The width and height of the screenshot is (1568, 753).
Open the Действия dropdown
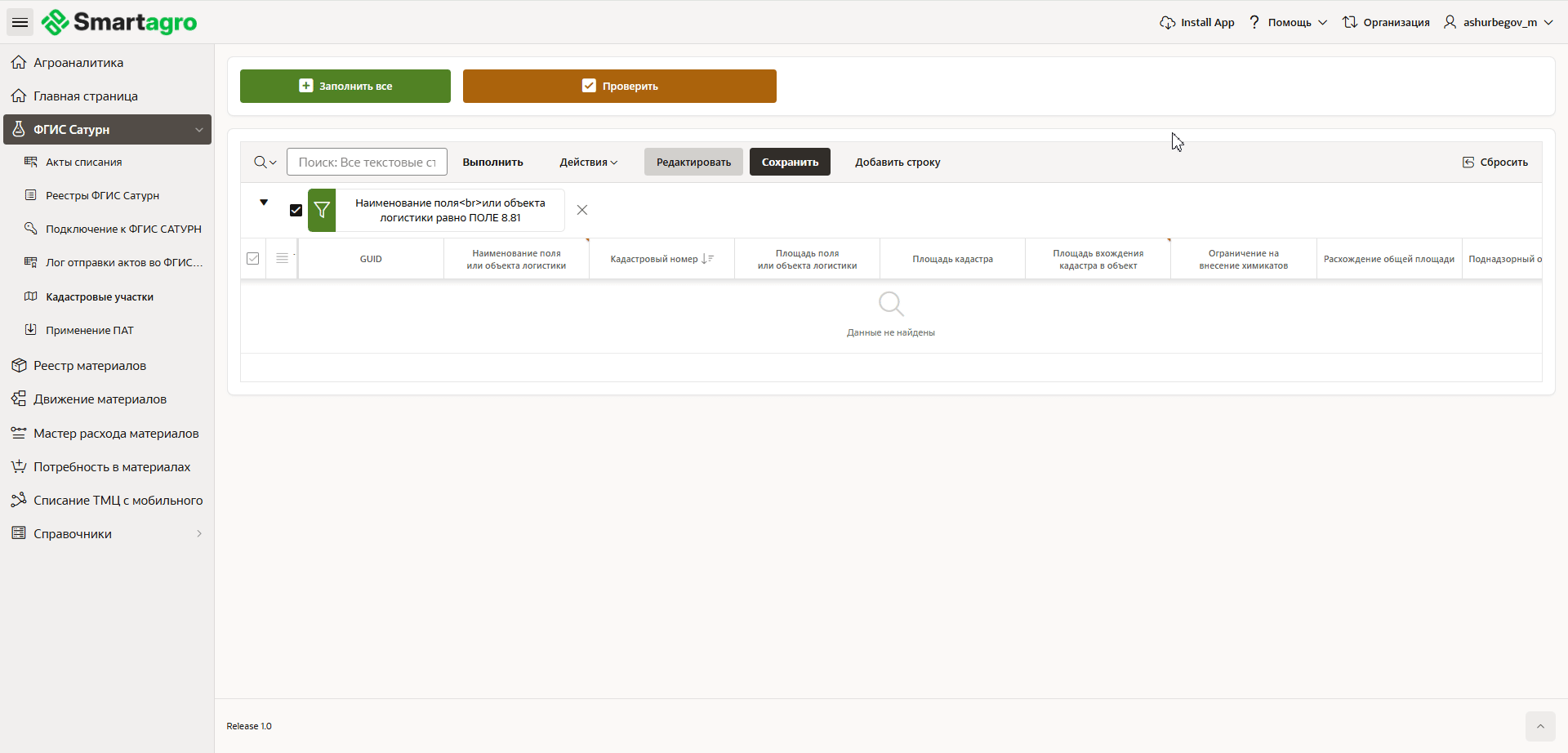(588, 163)
